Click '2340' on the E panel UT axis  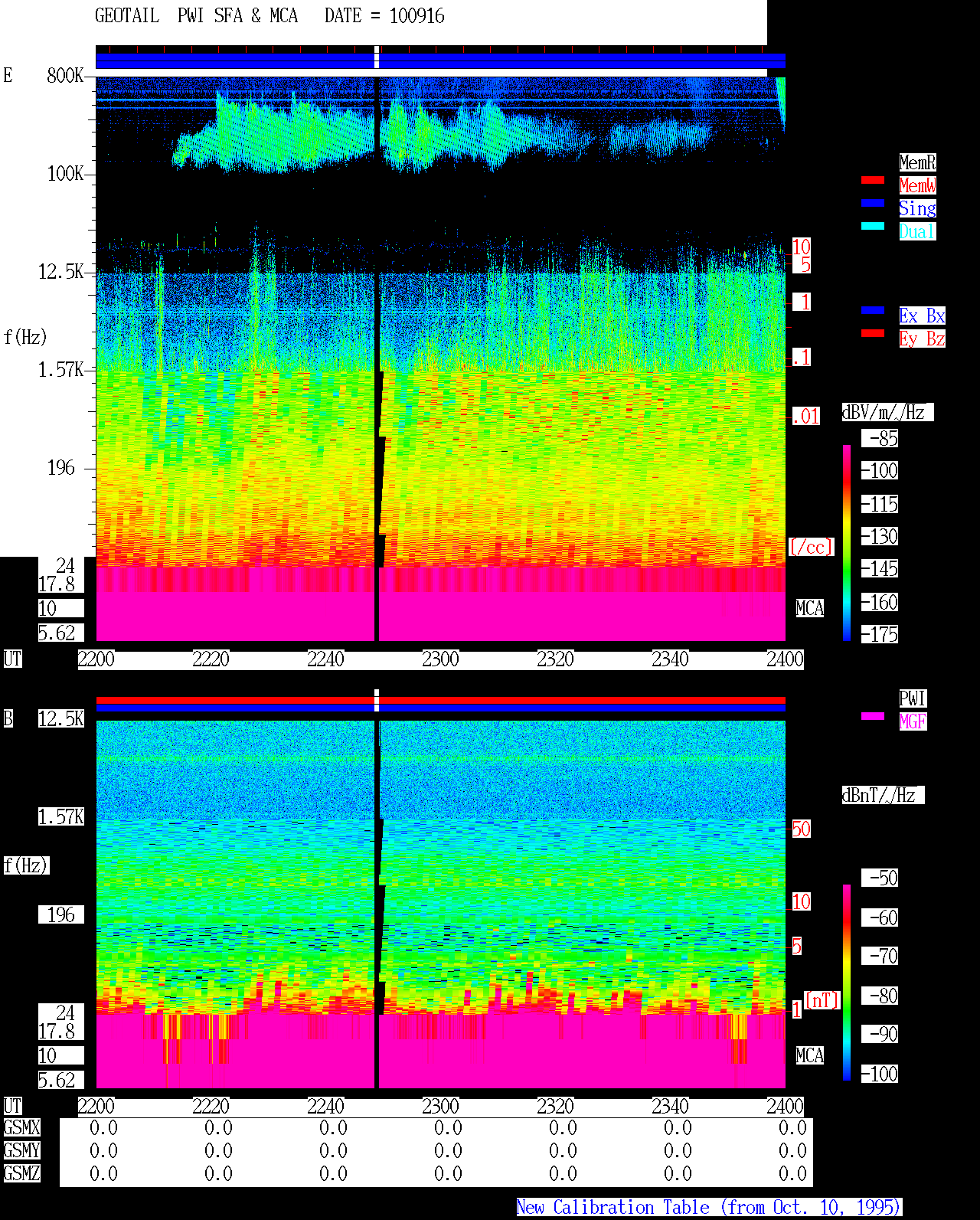pos(670,659)
